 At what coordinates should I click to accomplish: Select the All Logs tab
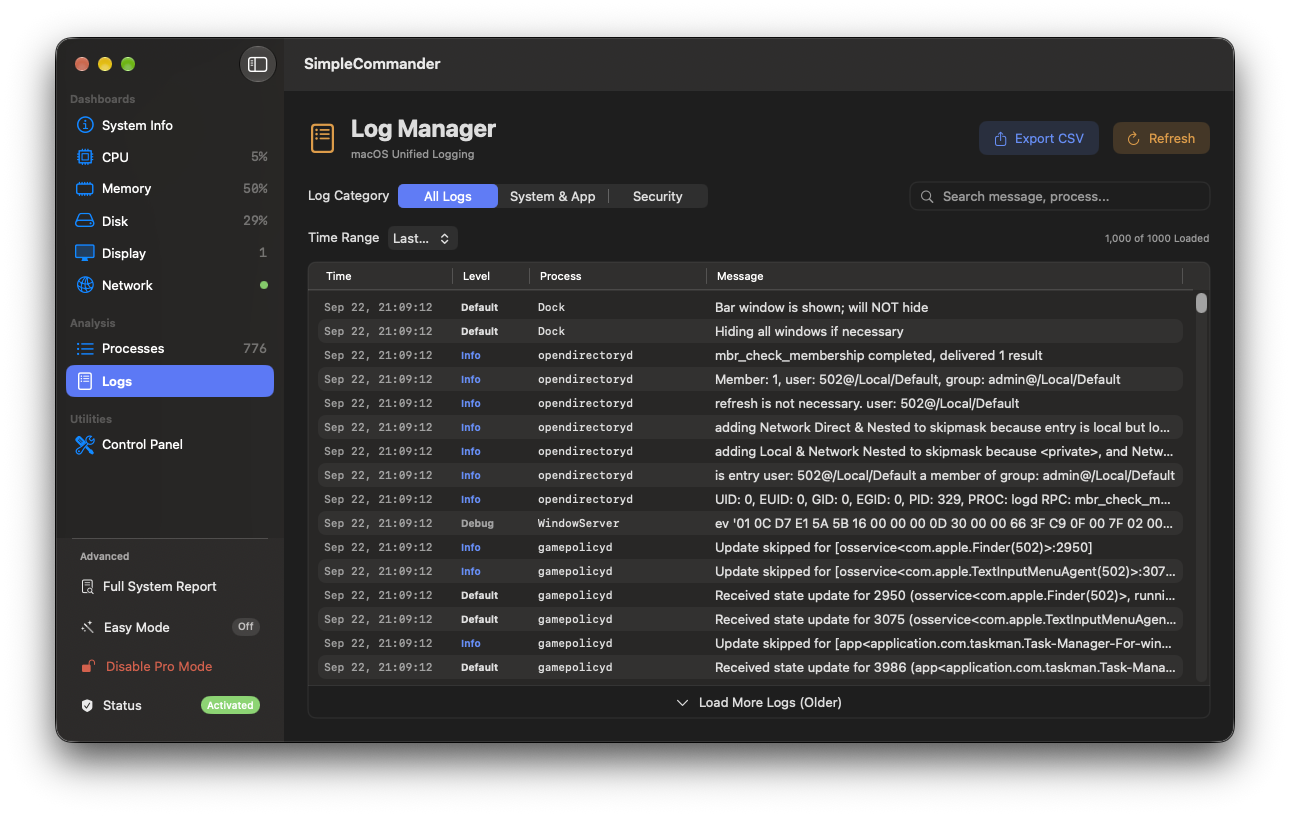448,196
